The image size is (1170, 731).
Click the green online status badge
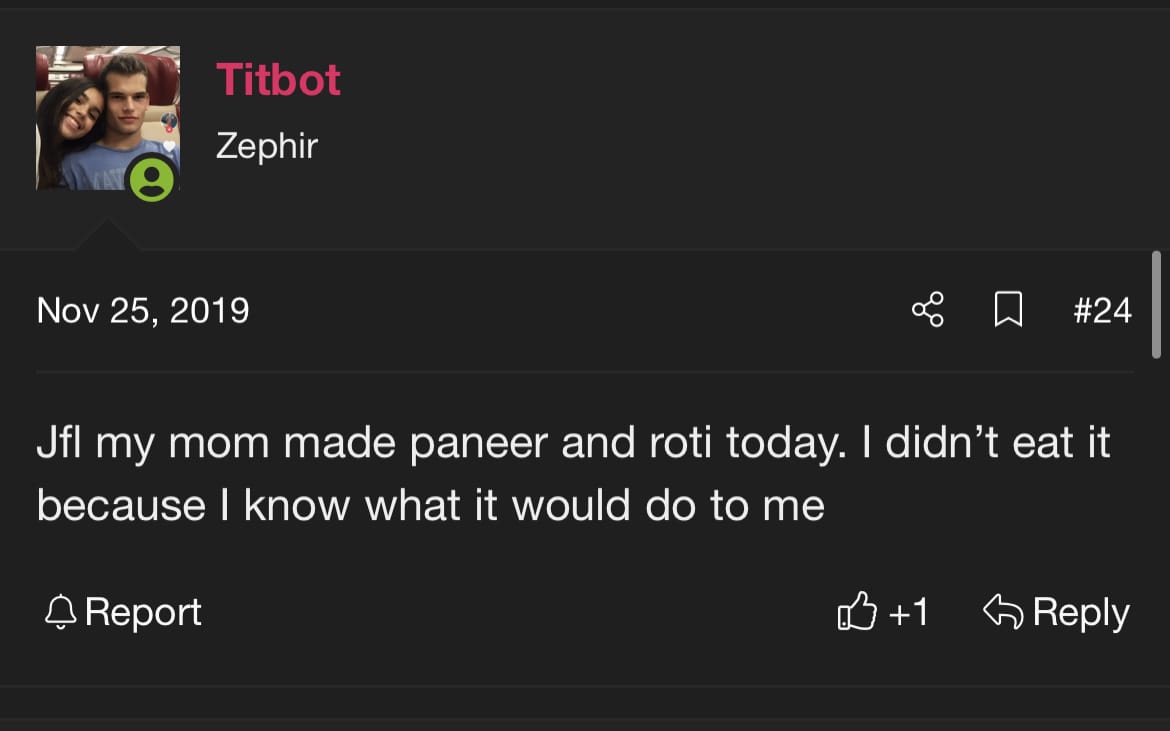(x=152, y=179)
